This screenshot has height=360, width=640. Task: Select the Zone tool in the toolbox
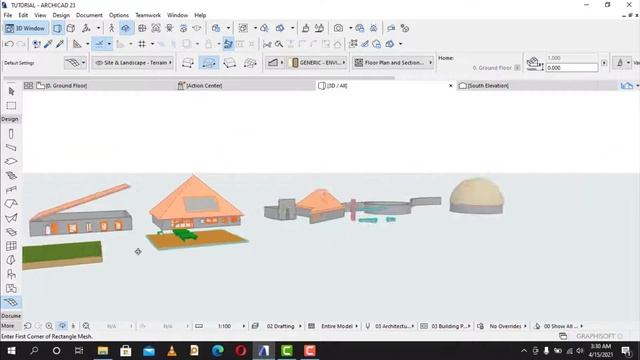pos(11,288)
